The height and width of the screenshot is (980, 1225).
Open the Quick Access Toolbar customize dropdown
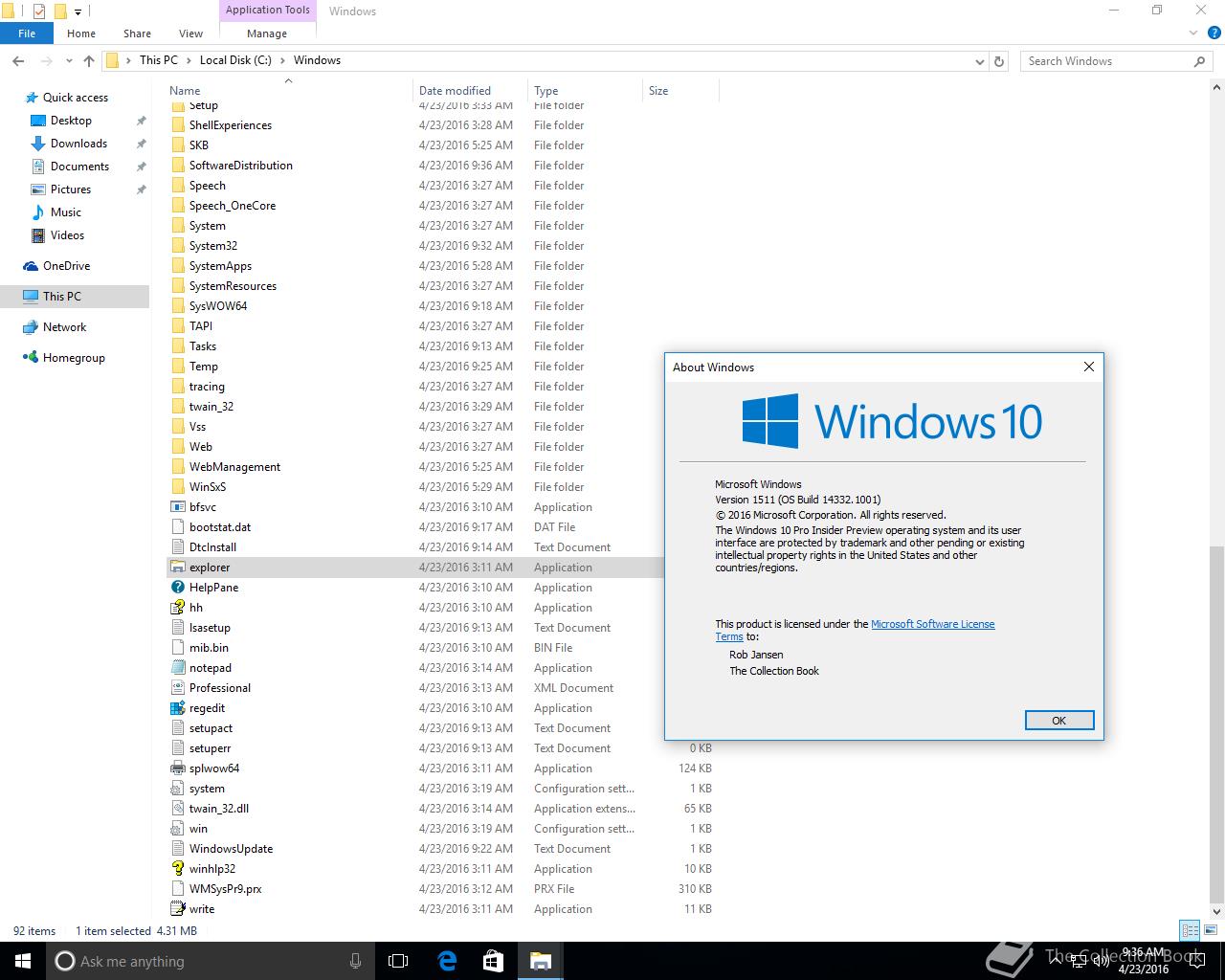pos(78,11)
